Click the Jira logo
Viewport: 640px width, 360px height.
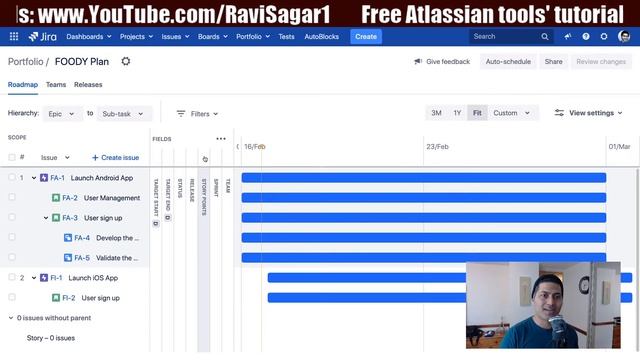[42, 37]
